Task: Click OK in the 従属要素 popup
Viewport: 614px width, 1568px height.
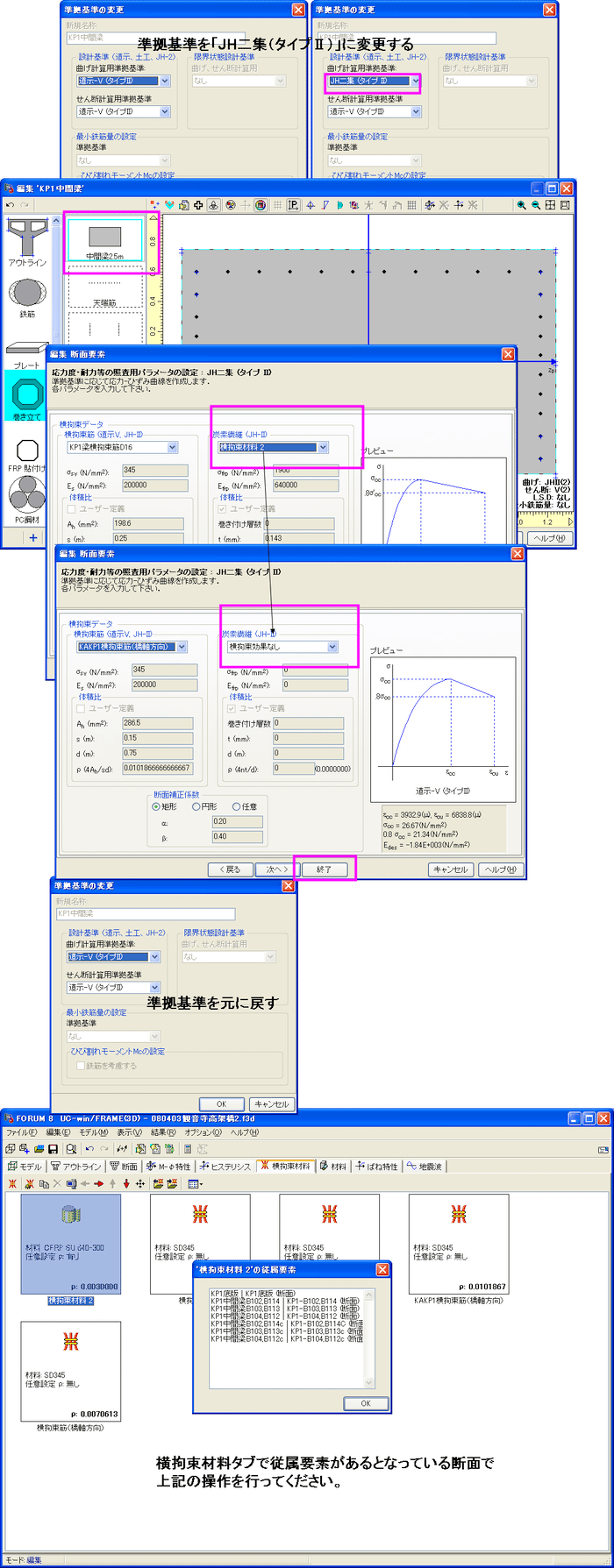Action: [x=366, y=1403]
